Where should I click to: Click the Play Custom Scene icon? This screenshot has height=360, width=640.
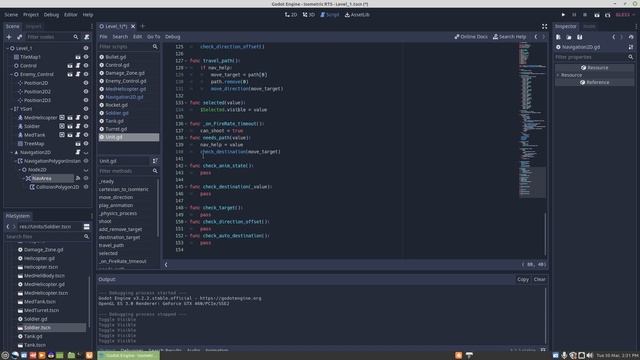click(607, 15)
